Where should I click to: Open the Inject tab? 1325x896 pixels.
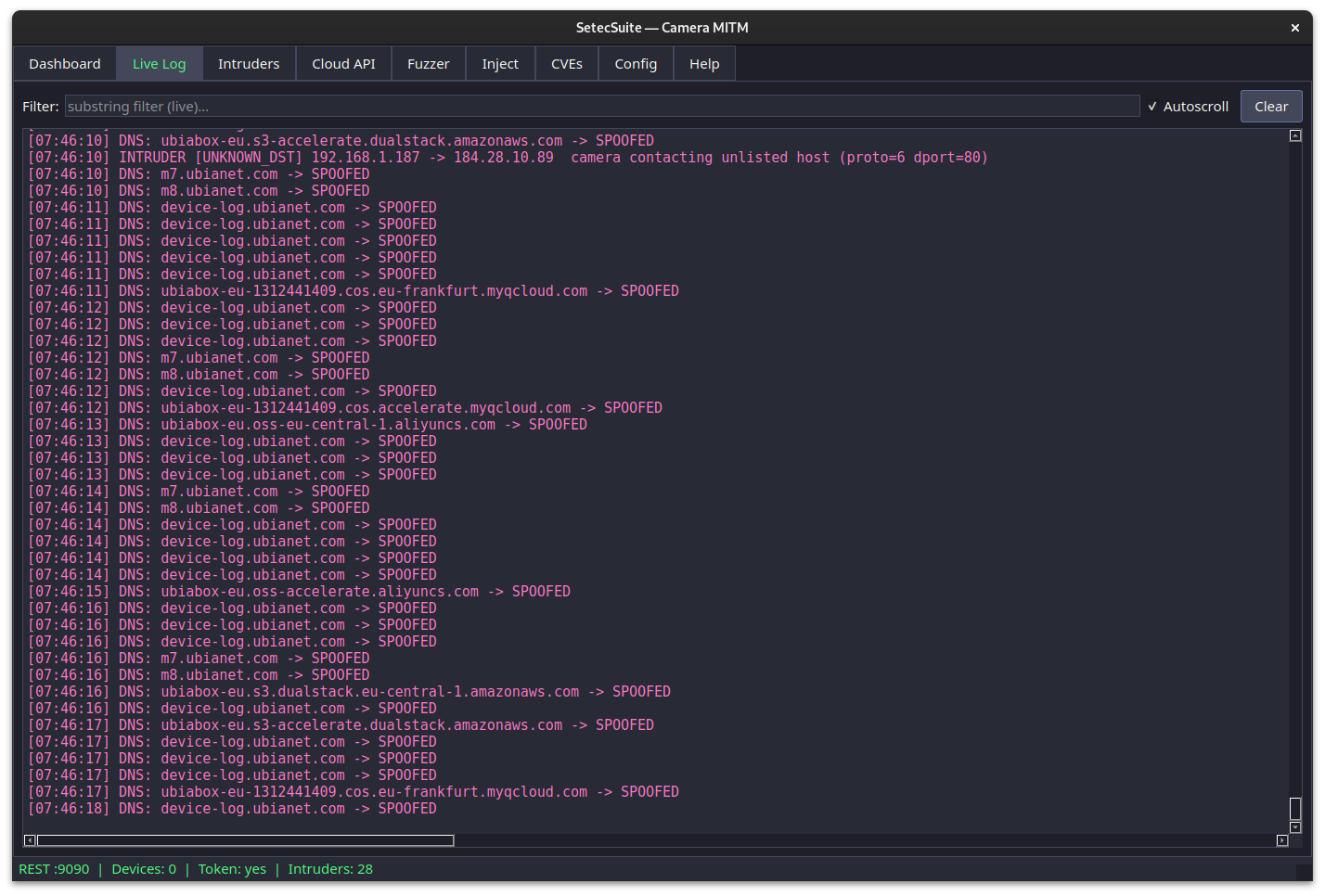tap(500, 63)
